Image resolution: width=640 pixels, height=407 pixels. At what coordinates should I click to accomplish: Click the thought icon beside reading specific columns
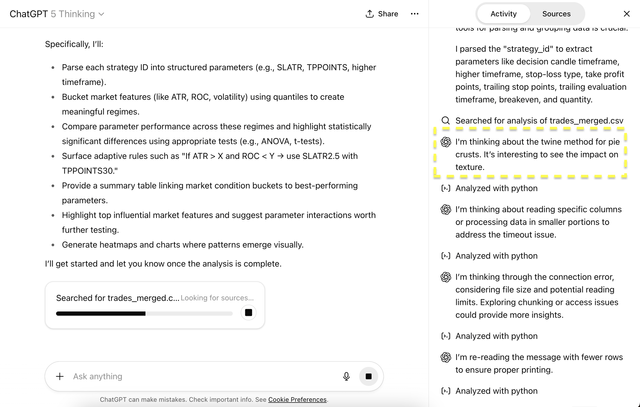tap(446, 209)
